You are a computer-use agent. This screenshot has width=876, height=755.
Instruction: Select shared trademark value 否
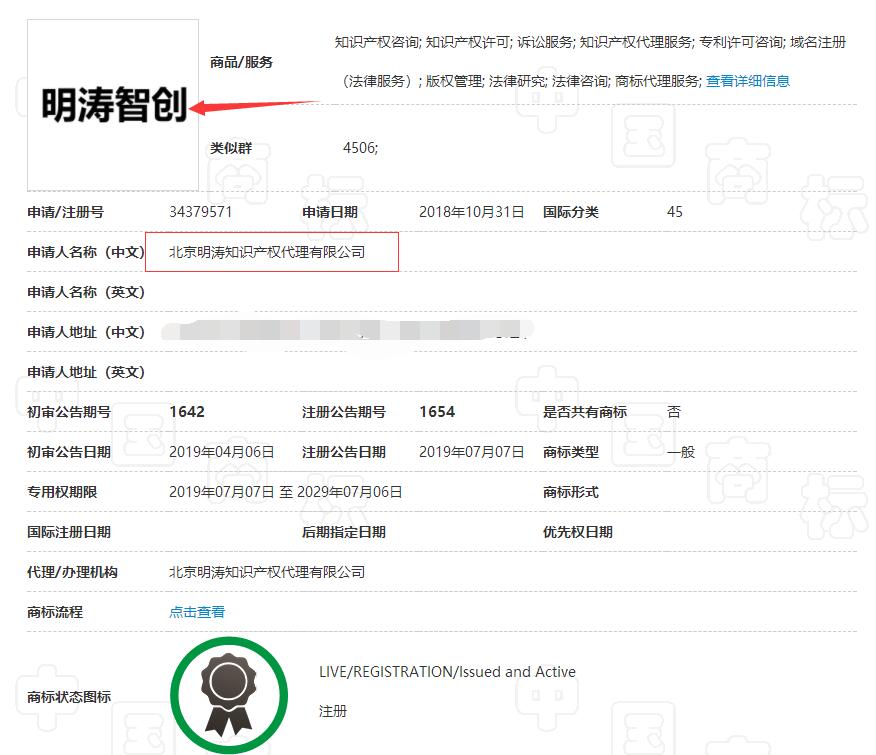pos(674,412)
